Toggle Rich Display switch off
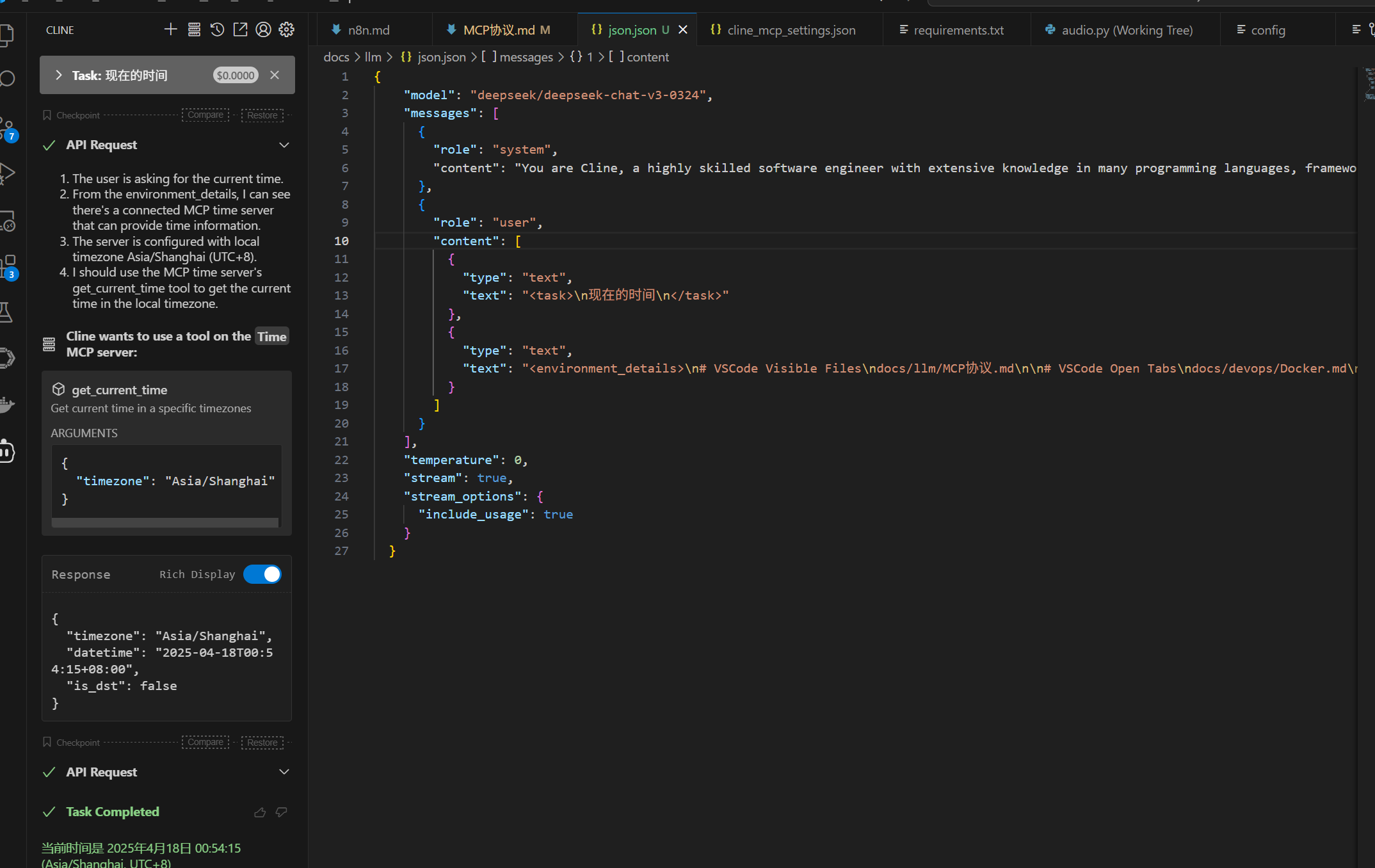This screenshot has width=1375, height=868. pyautogui.click(x=262, y=574)
